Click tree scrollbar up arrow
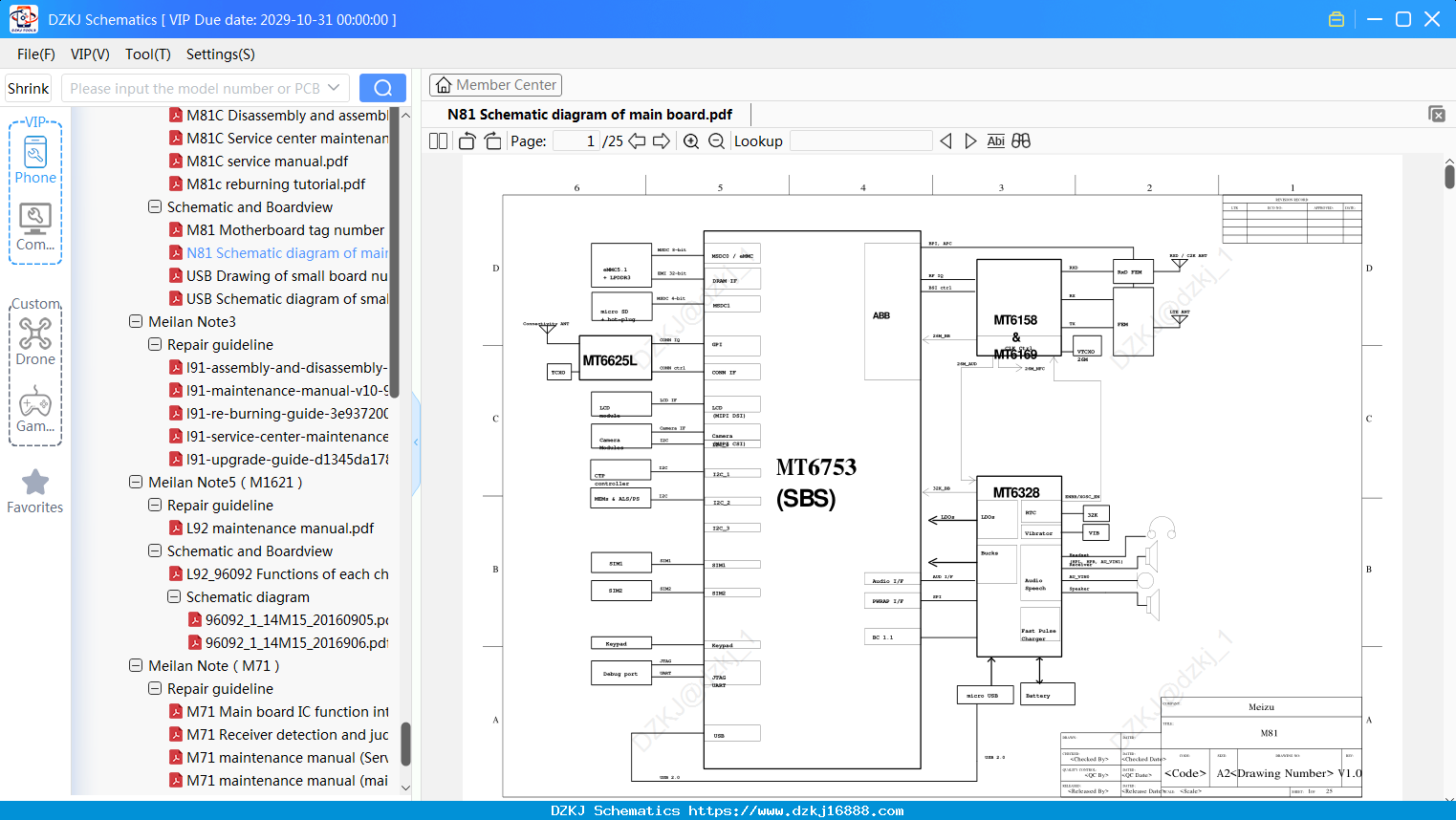Screen dimensions: 1456x820 click(405, 115)
